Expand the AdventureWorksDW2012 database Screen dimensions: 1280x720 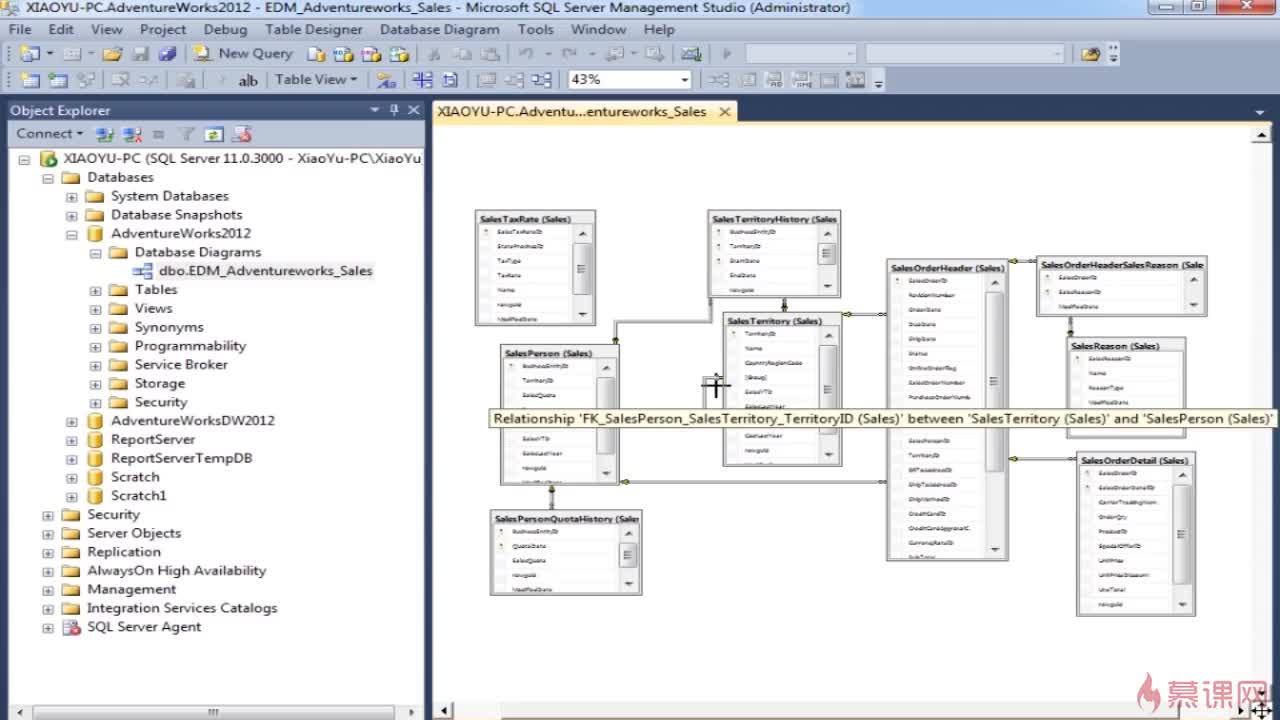72,422
